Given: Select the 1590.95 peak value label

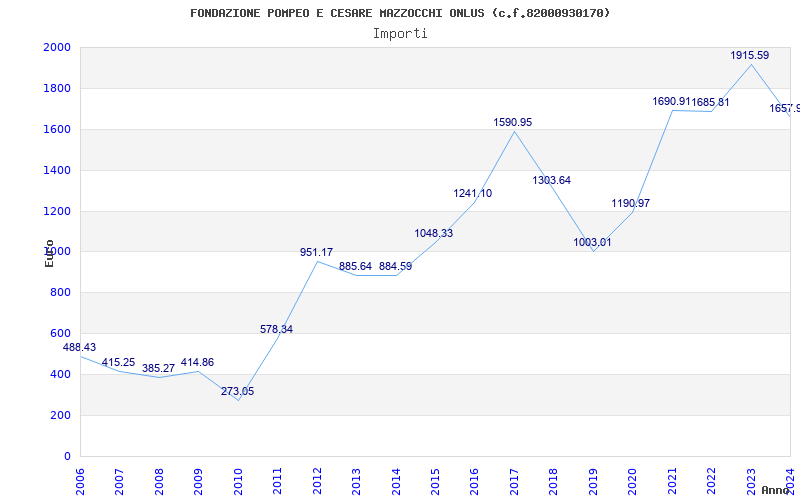Looking at the screenshot, I should point(512,122).
